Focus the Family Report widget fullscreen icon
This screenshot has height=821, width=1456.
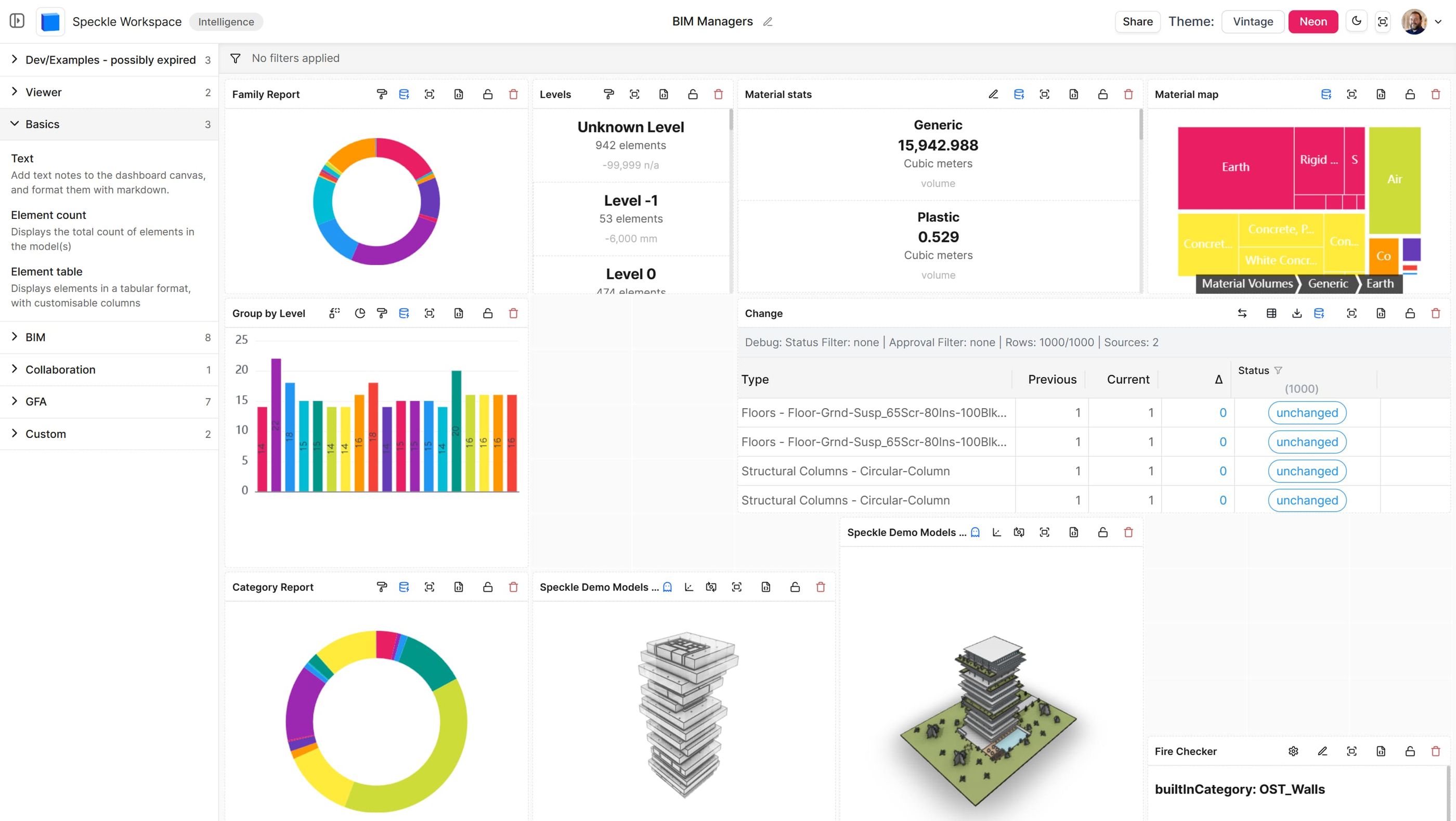430,94
